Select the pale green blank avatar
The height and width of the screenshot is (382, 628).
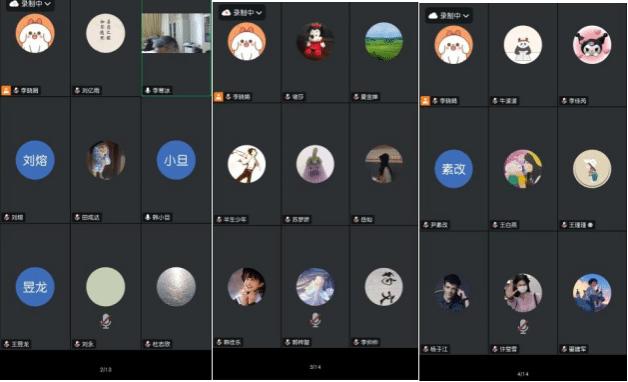[106, 287]
